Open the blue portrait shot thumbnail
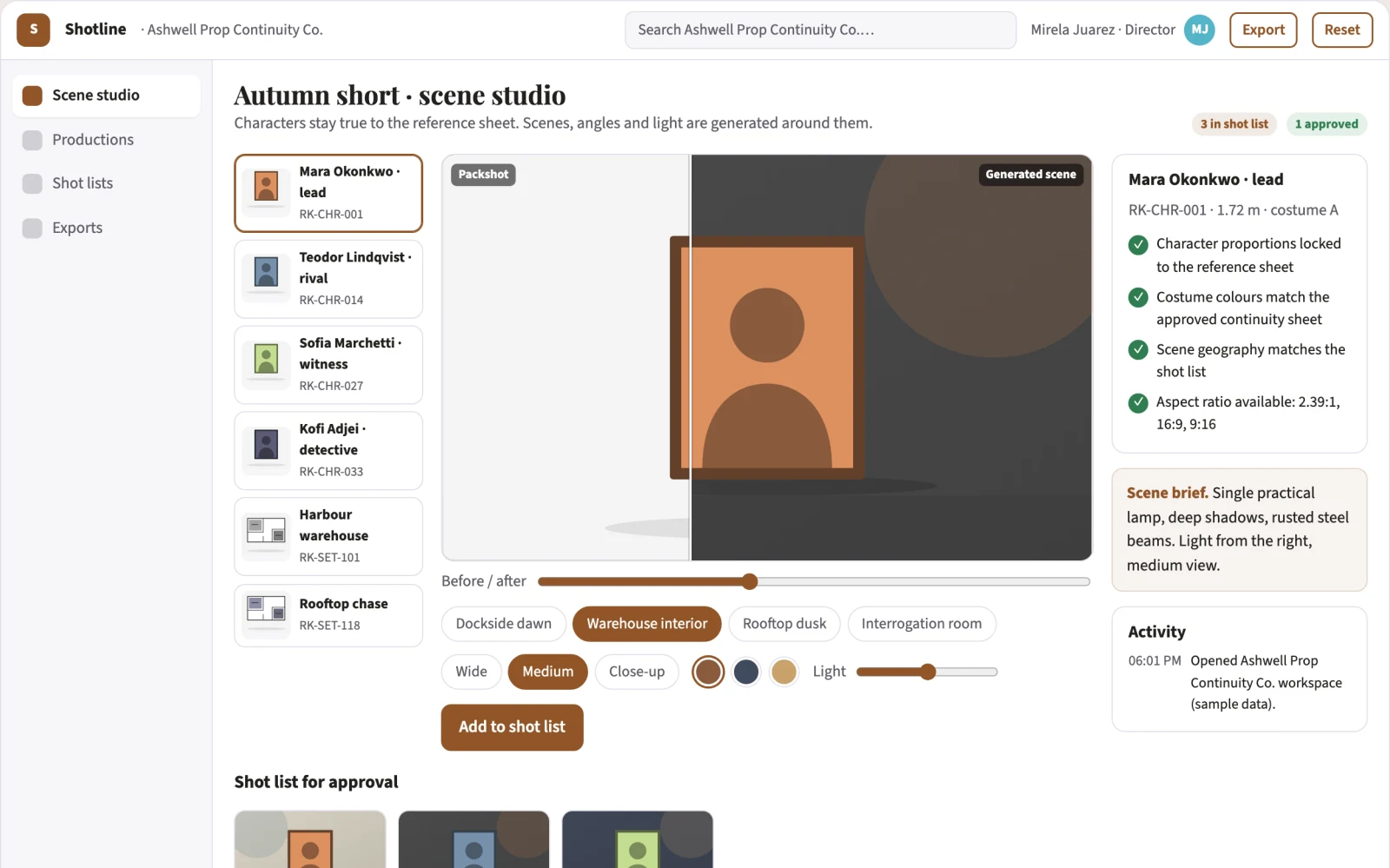Screen dimensions: 1390x868 pyautogui.click(x=473, y=839)
